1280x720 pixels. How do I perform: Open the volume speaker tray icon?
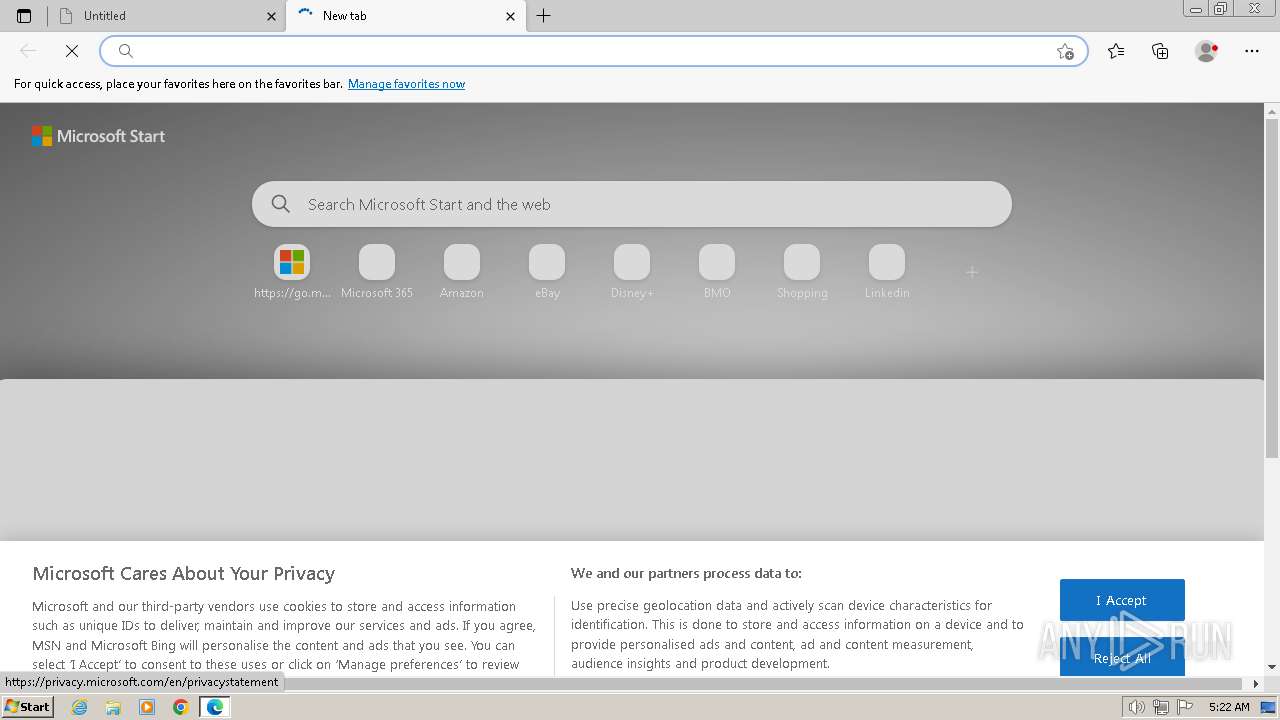[x=1137, y=707]
